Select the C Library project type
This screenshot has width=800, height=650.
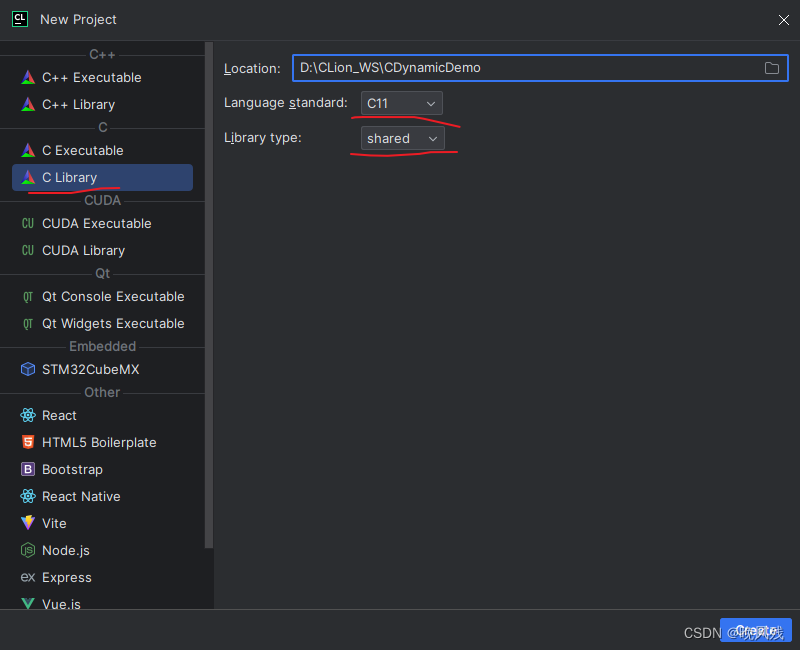click(102, 178)
